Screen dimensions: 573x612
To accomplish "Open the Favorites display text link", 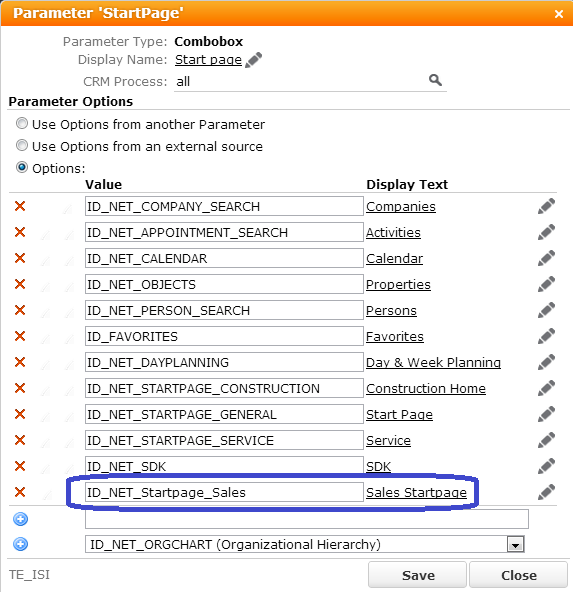I will pyautogui.click(x=395, y=336).
